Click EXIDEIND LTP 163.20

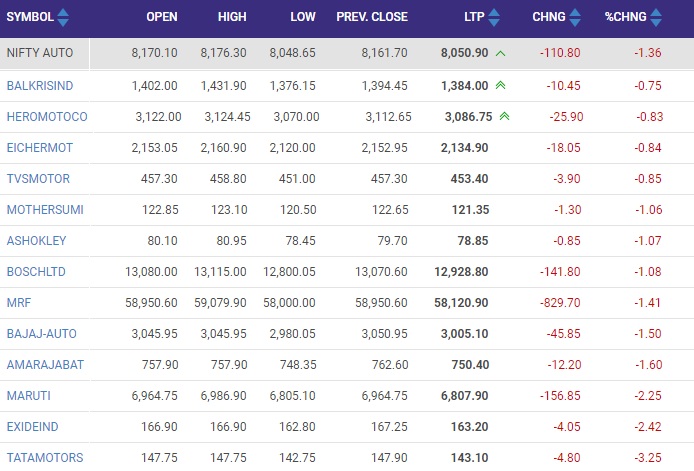pyautogui.click(x=470, y=426)
